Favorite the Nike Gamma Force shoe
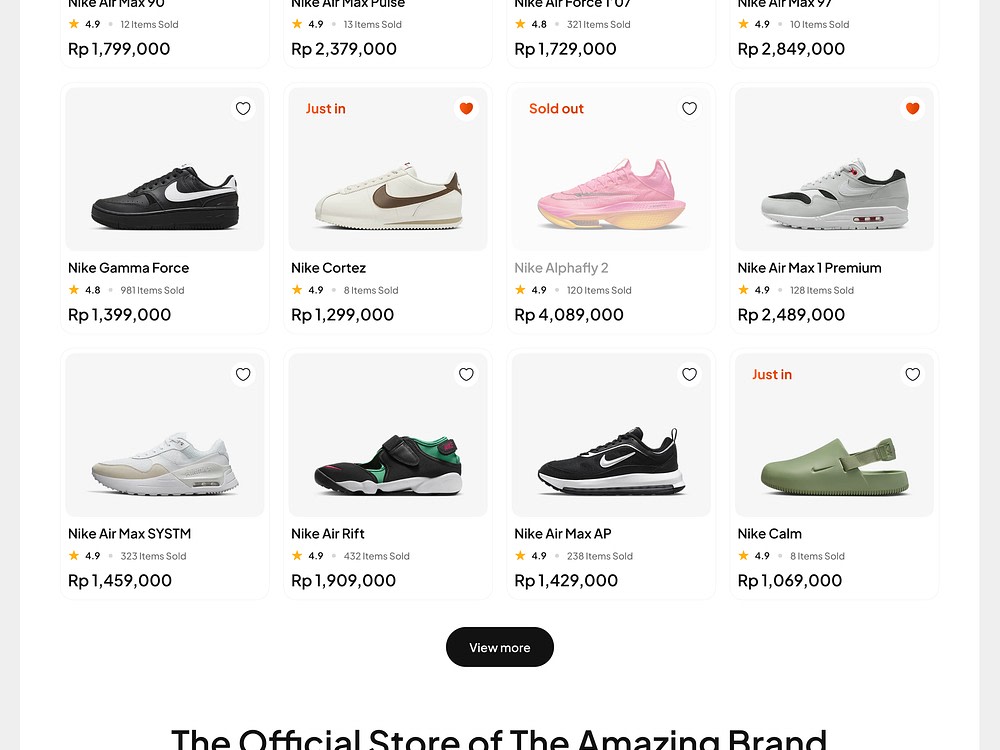 coord(243,108)
